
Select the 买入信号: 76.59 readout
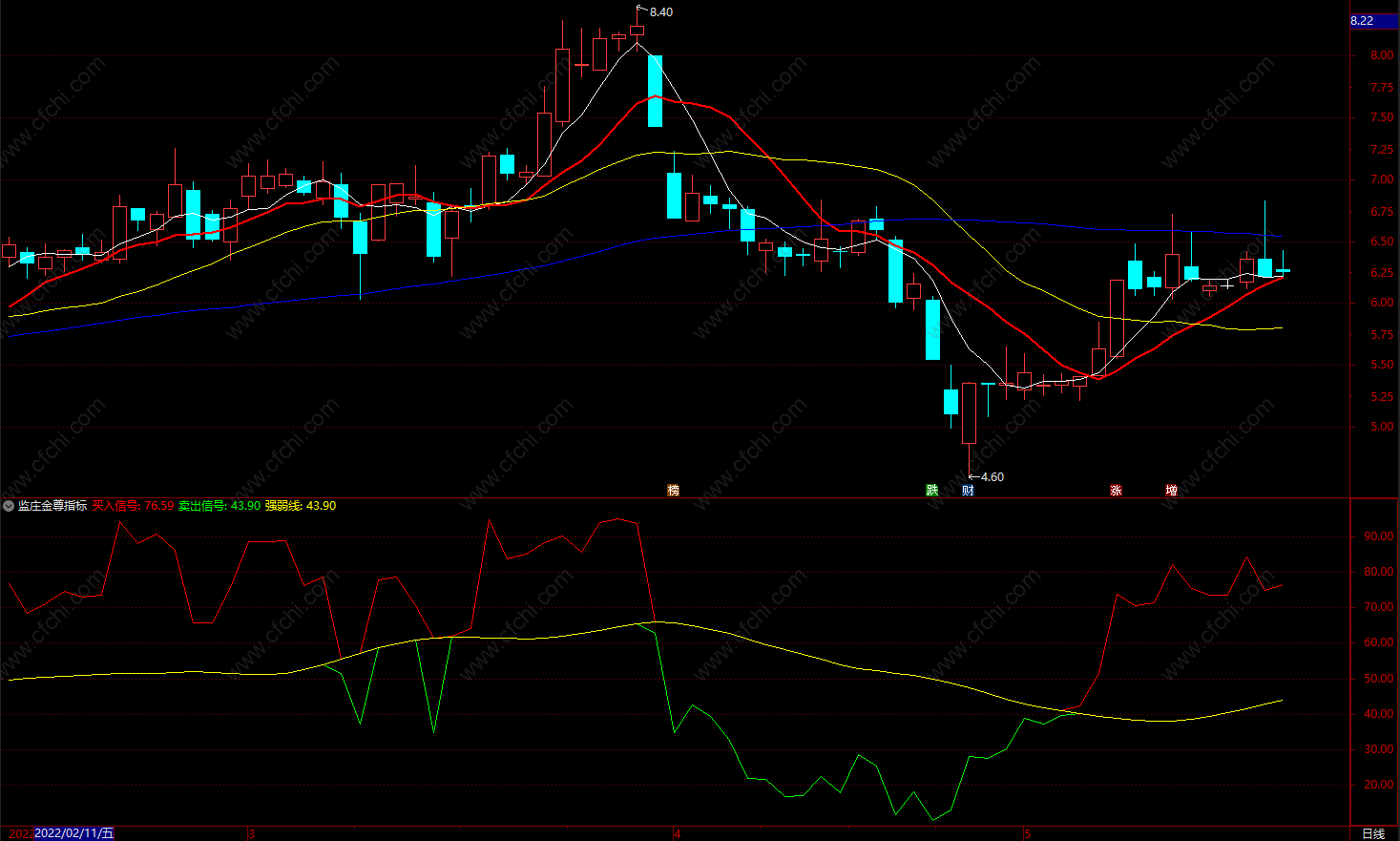point(133,506)
